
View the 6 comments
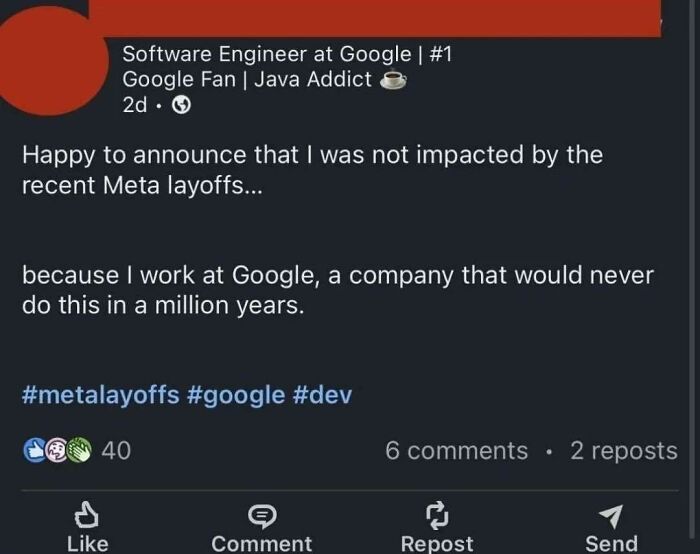coord(456,451)
